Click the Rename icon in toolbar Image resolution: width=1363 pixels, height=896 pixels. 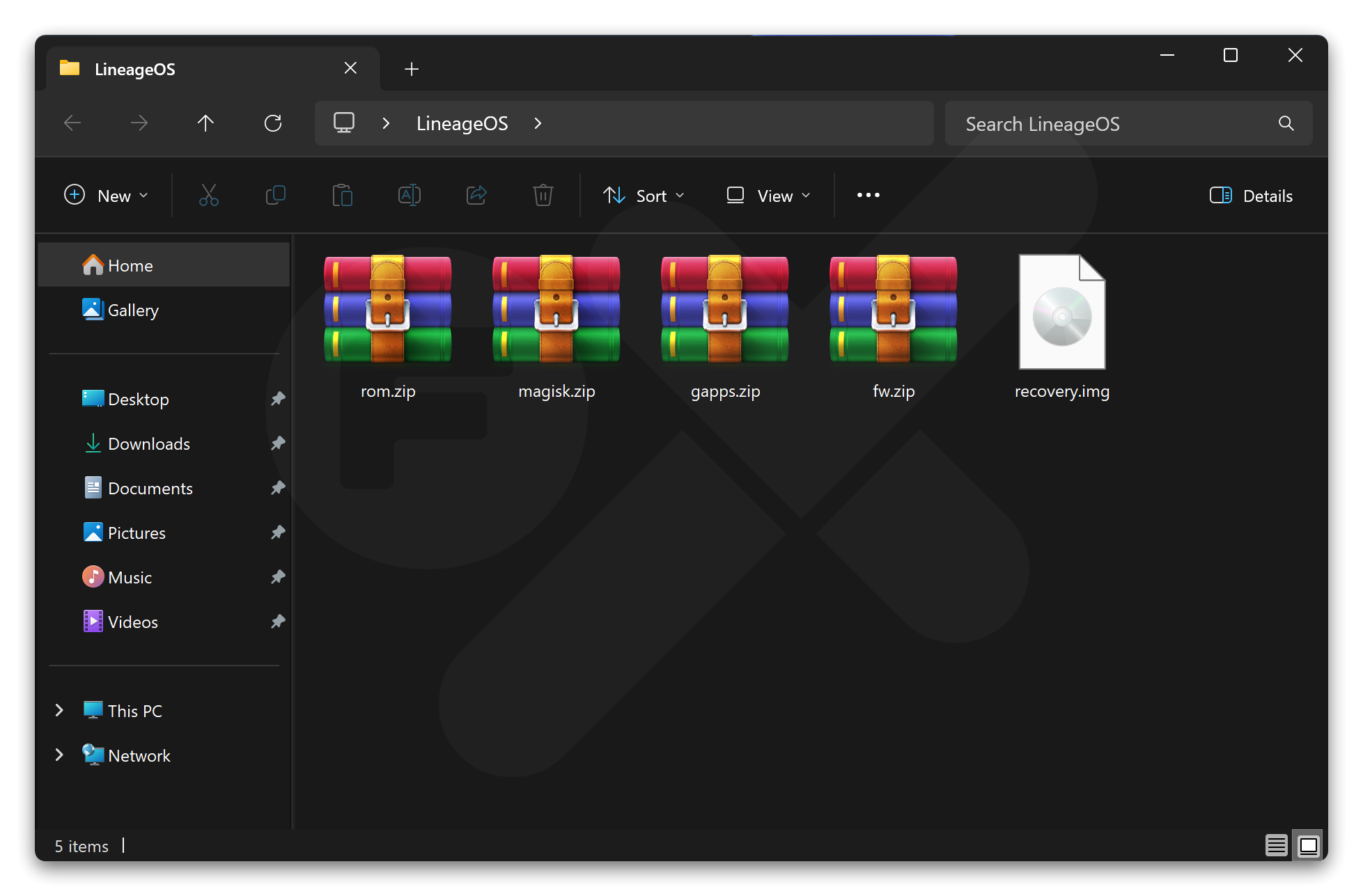[409, 196]
